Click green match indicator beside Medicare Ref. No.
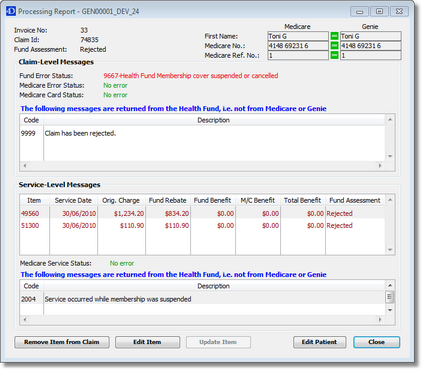This screenshot has width=422, height=370. [334, 55]
